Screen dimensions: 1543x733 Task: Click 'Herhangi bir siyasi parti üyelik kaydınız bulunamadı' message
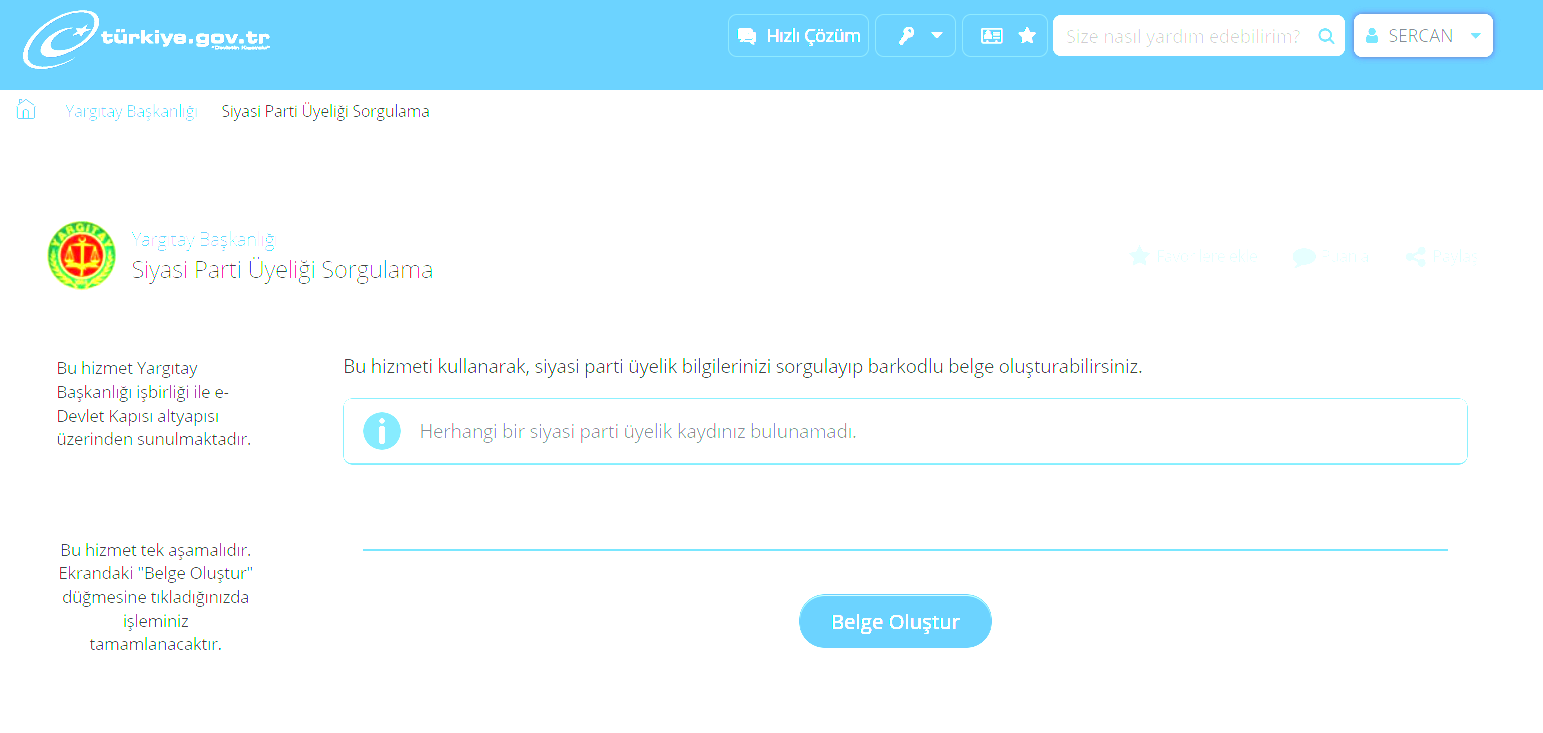click(638, 432)
